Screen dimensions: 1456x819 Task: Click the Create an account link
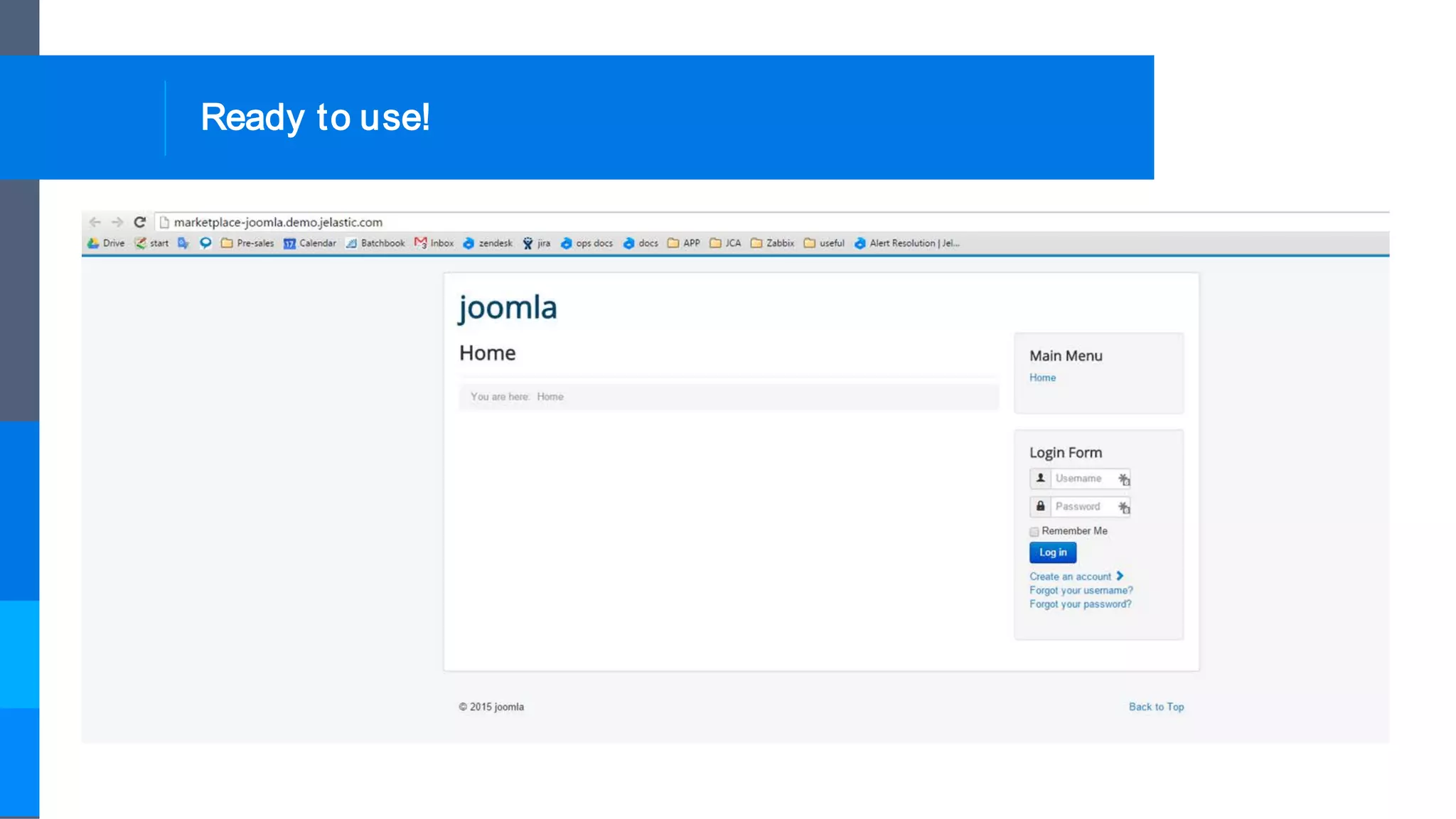coord(1070,577)
